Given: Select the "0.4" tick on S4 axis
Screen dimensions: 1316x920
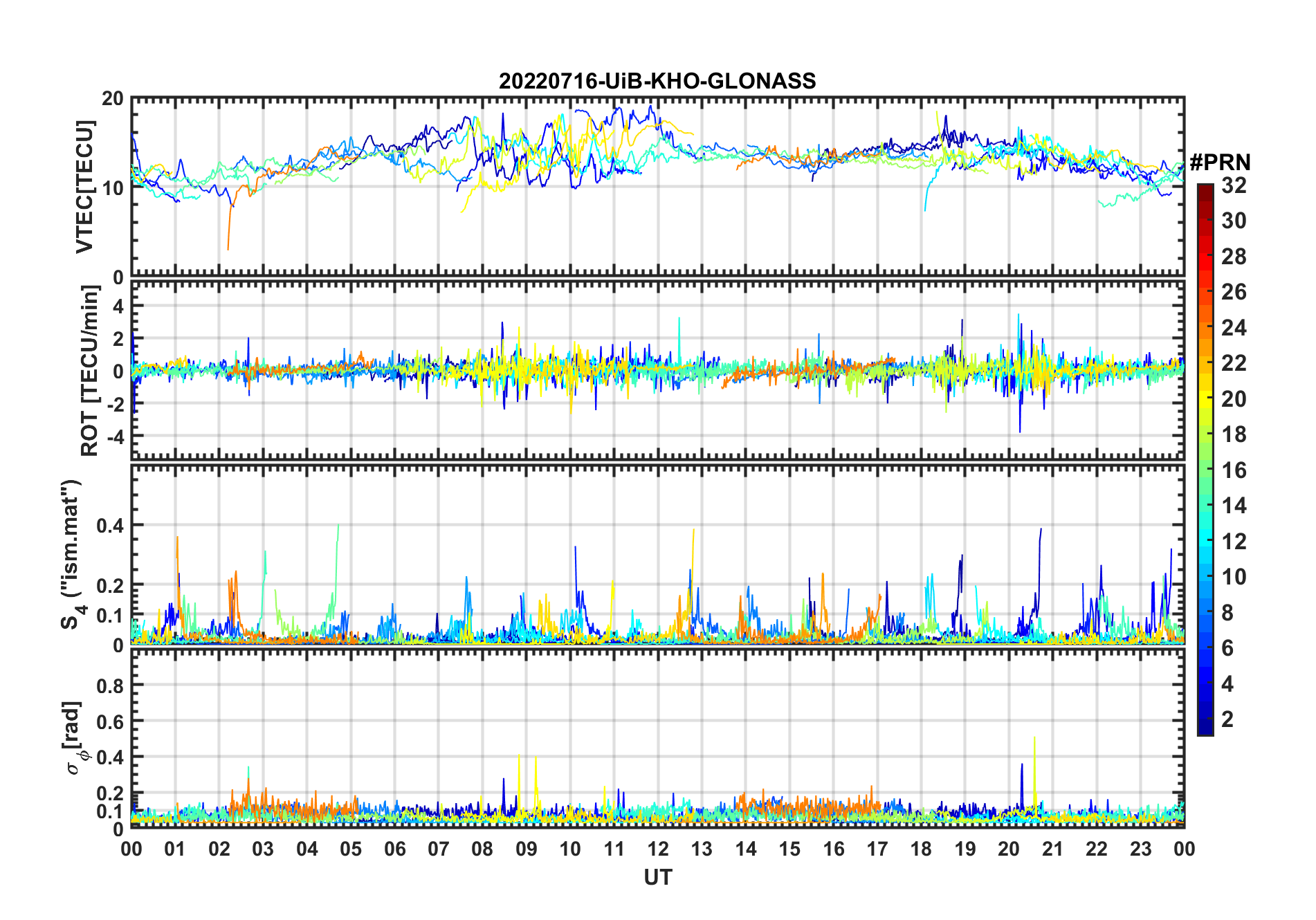Looking at the screenshot, I should pyautogui.click(x=111, y=526).
